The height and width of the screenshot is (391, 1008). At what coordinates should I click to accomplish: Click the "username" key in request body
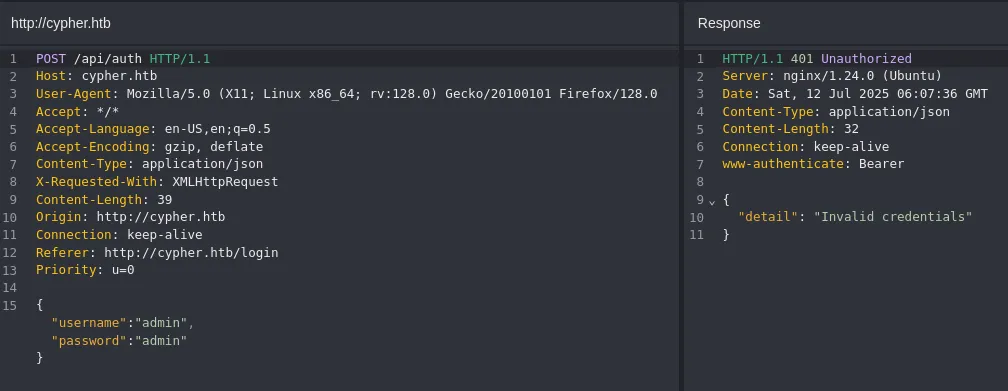[89, 322]
